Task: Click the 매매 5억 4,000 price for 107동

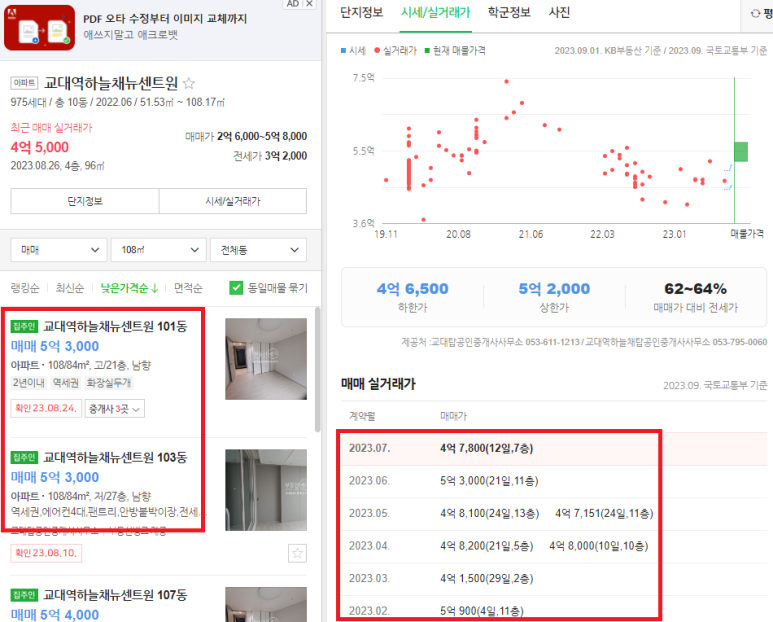Action: 55,615
